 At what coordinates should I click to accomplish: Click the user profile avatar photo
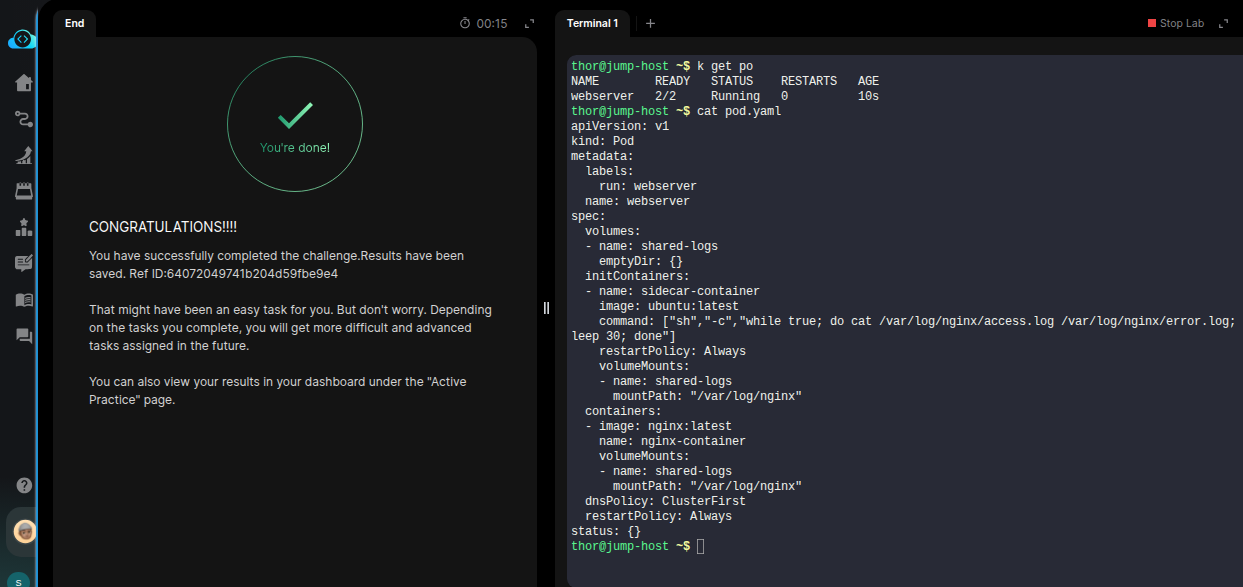24,531
